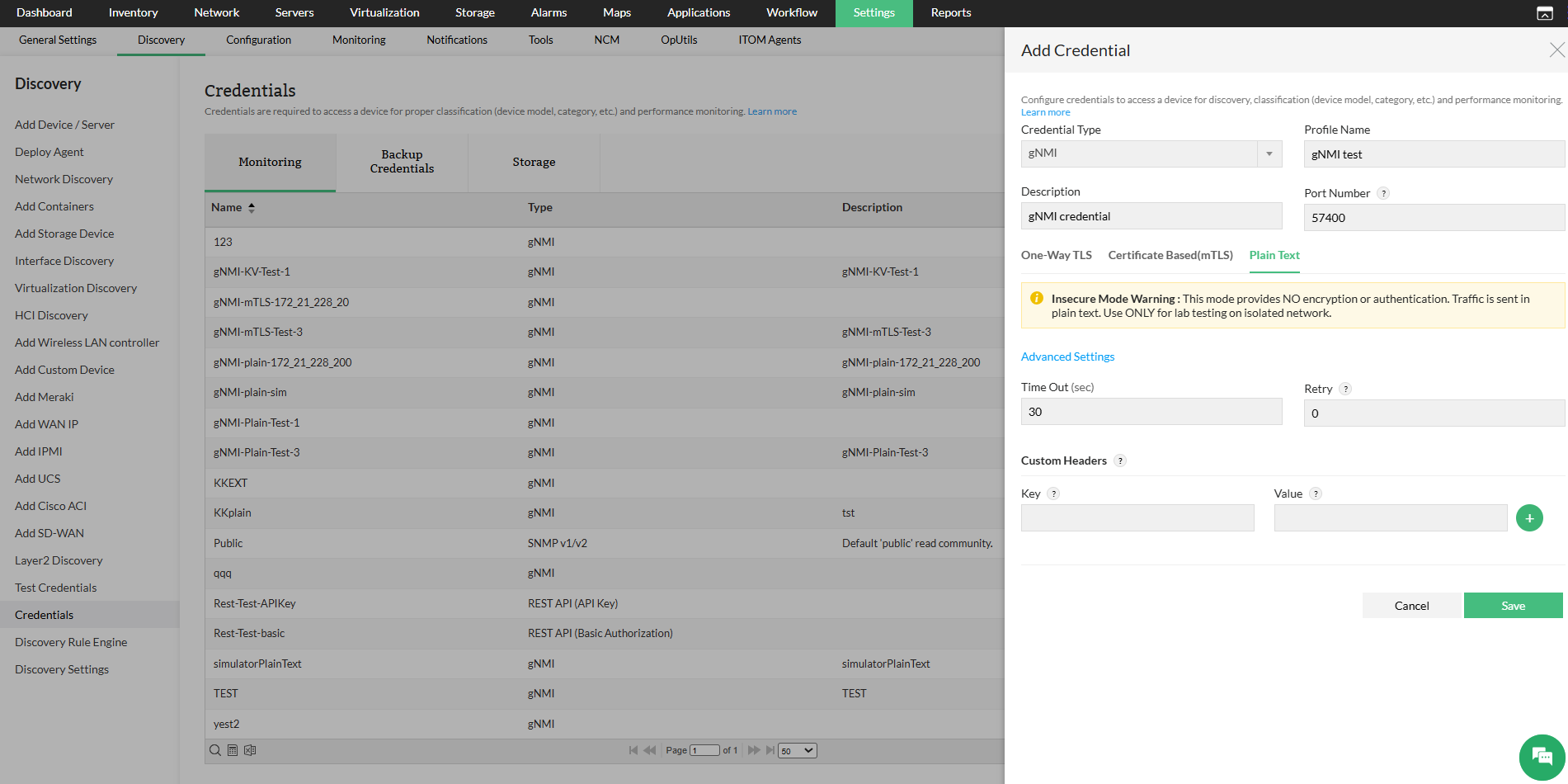Screen dimensions: 1568x784
Task: Go to first page of credentials
Action: (633, 750)
